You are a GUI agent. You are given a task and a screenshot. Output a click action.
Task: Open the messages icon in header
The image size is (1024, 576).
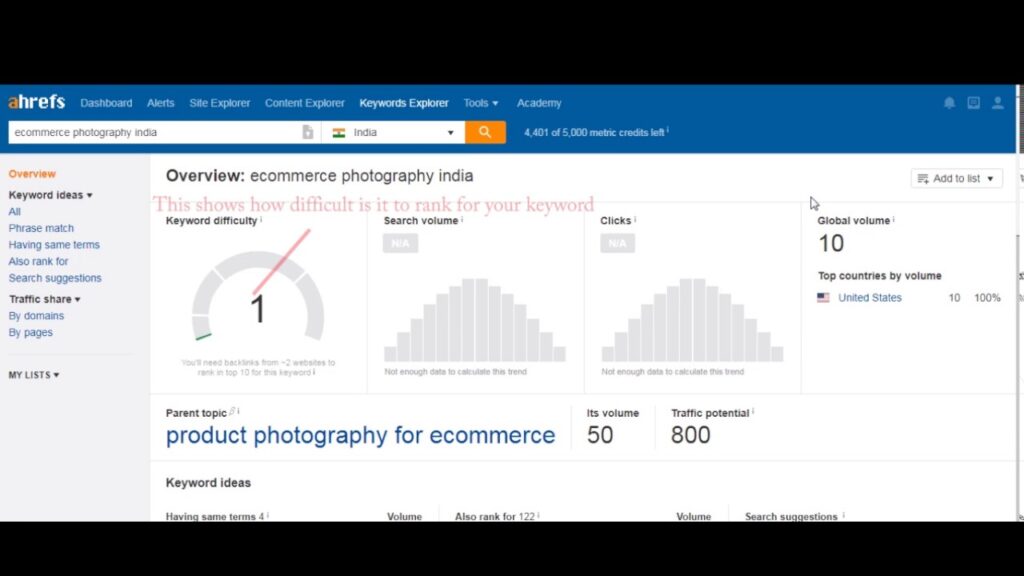click(974, 103)
